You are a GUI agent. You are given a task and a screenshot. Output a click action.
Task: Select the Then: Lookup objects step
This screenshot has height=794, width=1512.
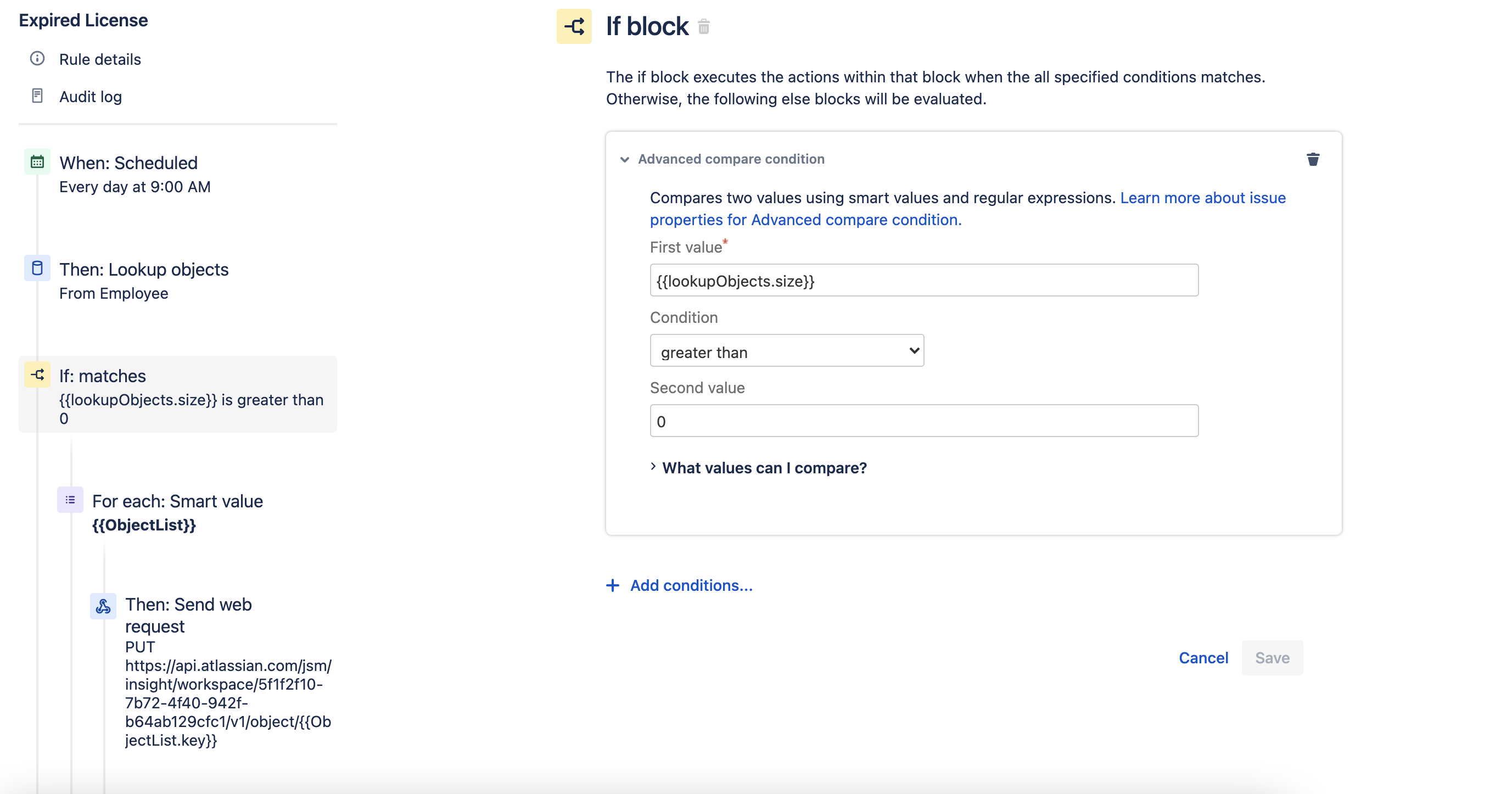point(144,270)
